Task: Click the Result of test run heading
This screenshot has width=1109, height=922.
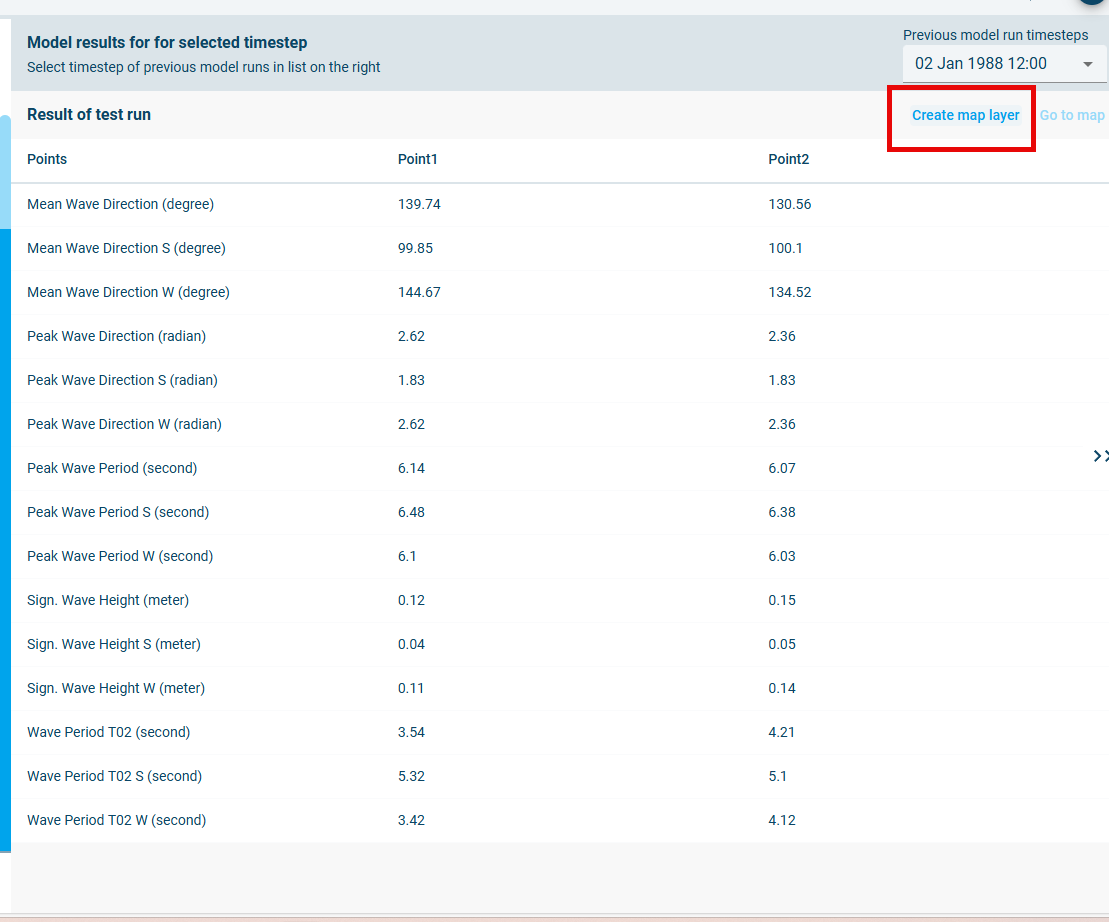Action: pyautogui.click(x=88, y=115)
